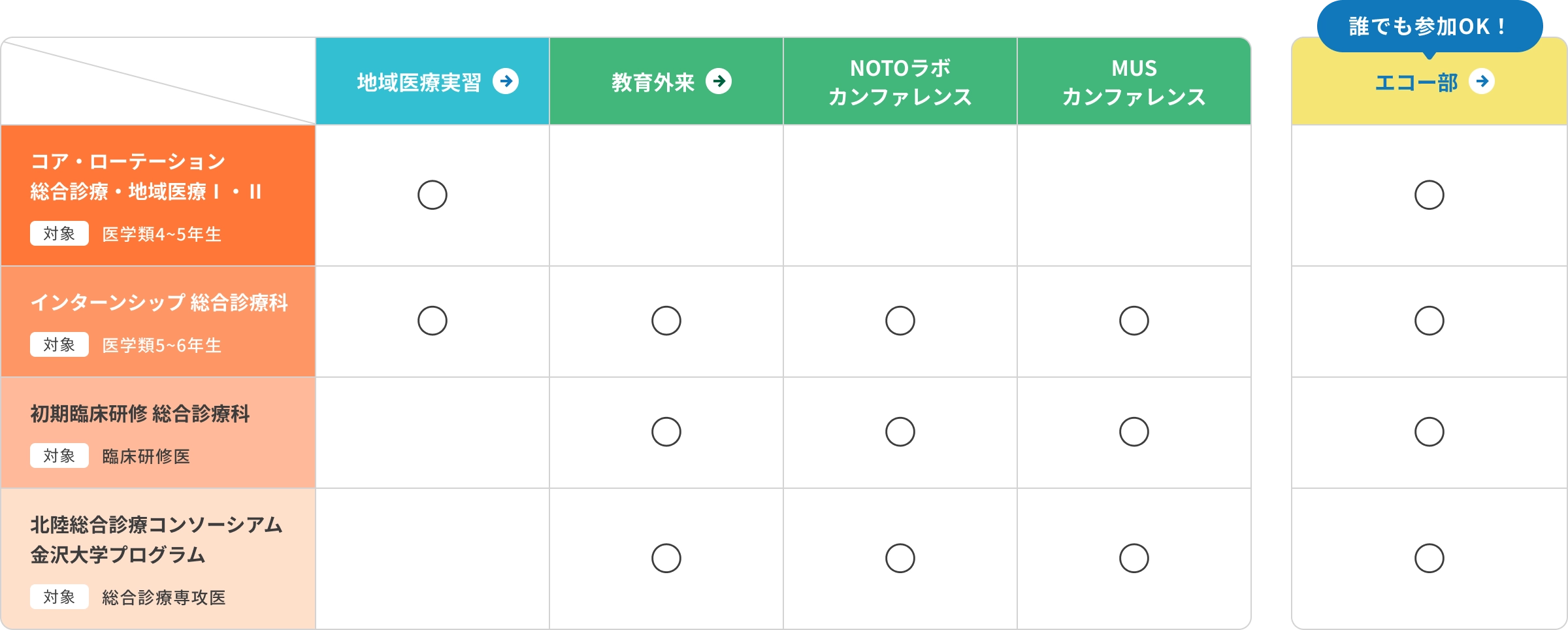The width and height of the screenshot is (1568, 630).
Task: Open the 地域医療実習 header link
Action: tap(419, 82)
